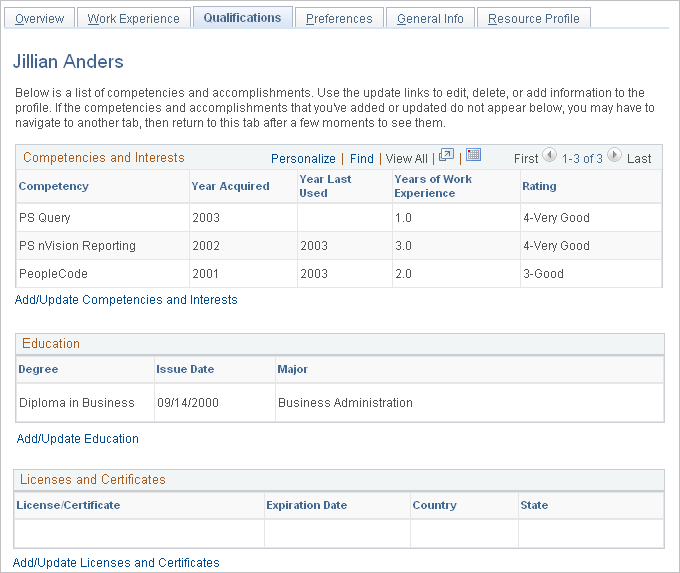Click the Jillian Anders heading
The width and height of the screenshot is (680, 573).
(x=68, y=62)
